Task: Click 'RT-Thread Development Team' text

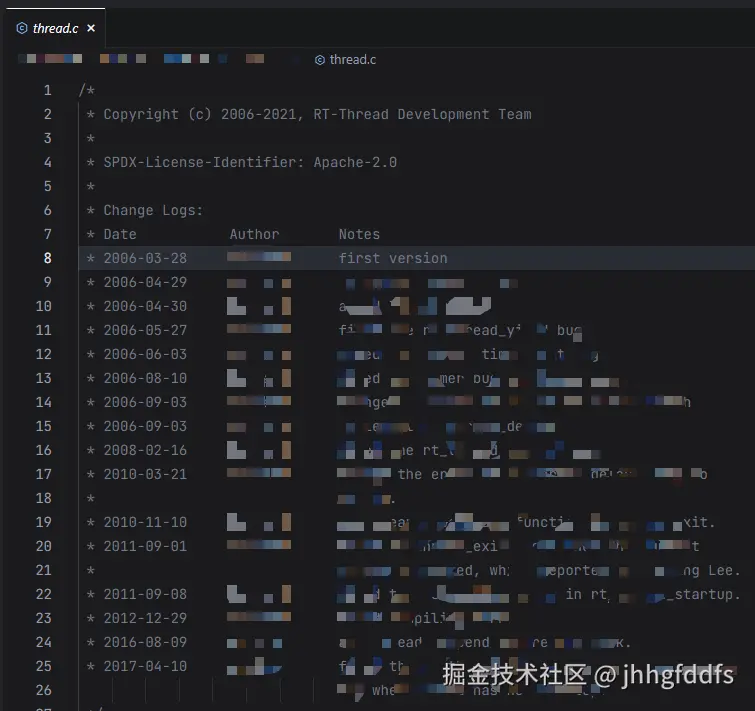Action: point(422,115)
